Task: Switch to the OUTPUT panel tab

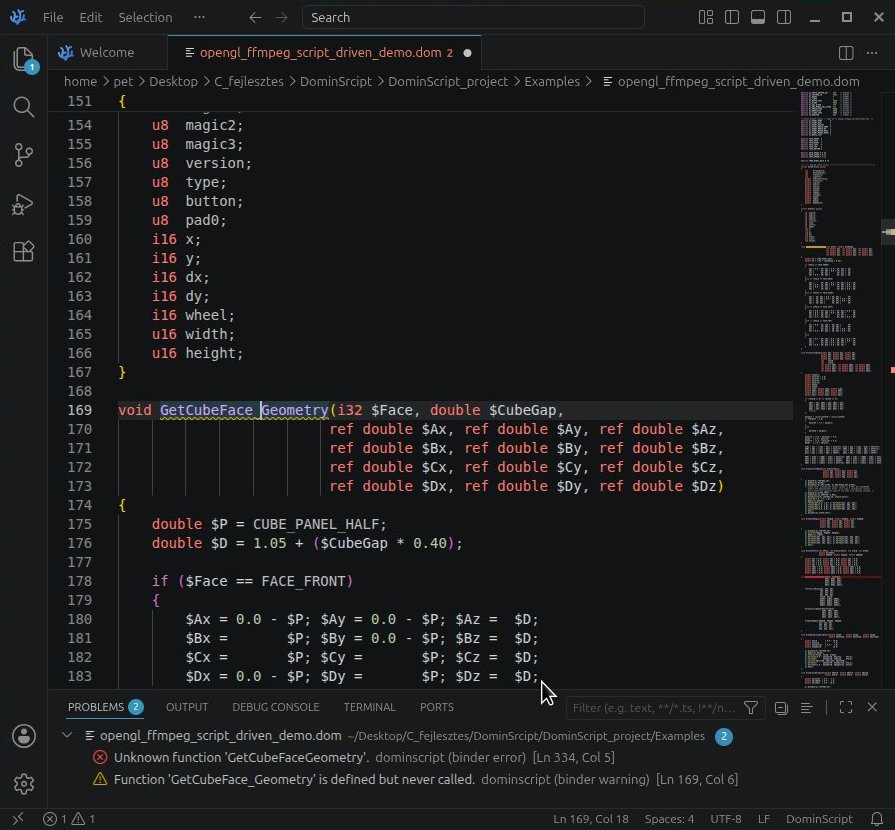Action: [x=187, y=707]
